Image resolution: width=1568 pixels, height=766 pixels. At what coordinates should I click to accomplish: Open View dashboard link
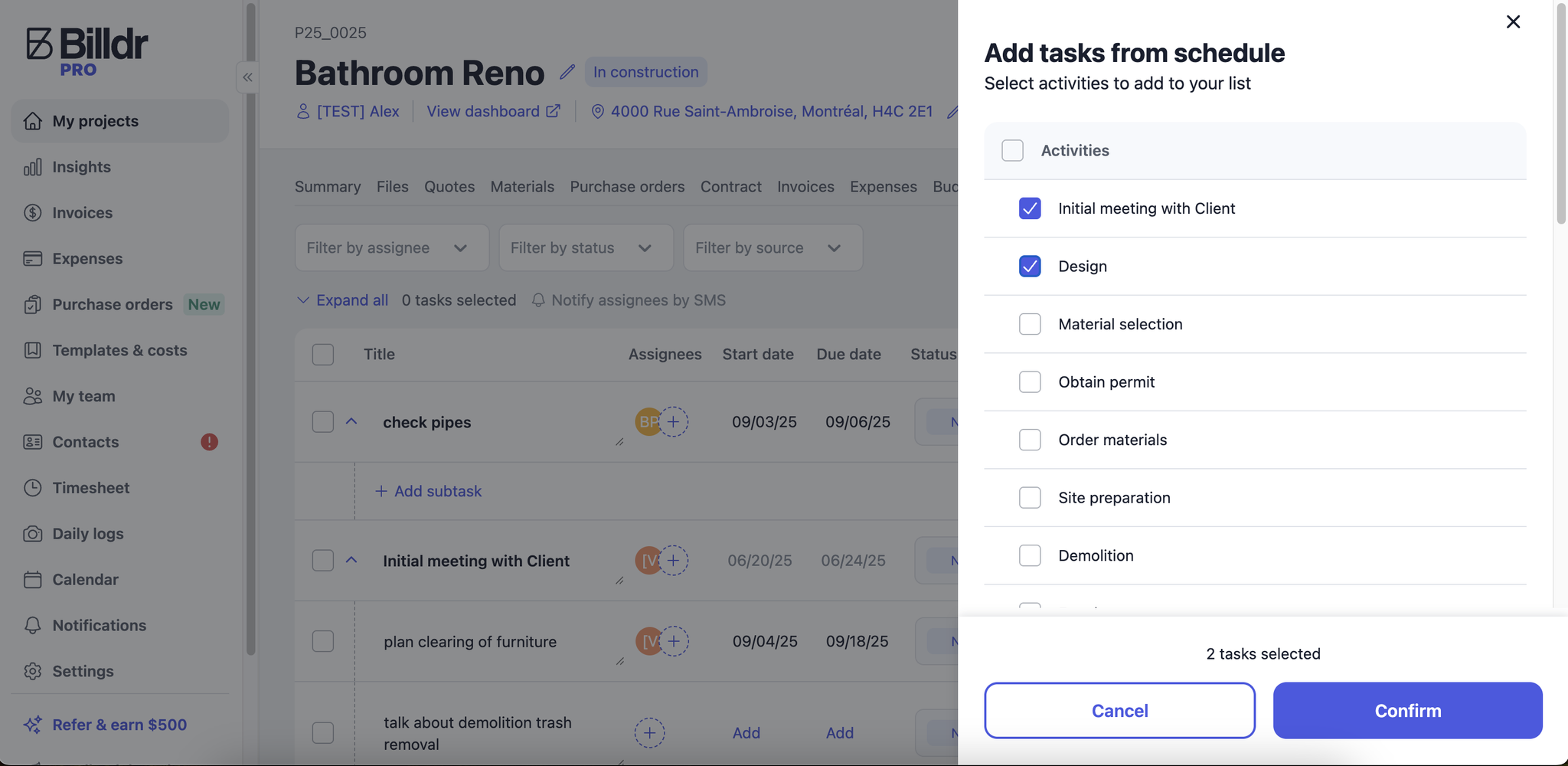494,112
